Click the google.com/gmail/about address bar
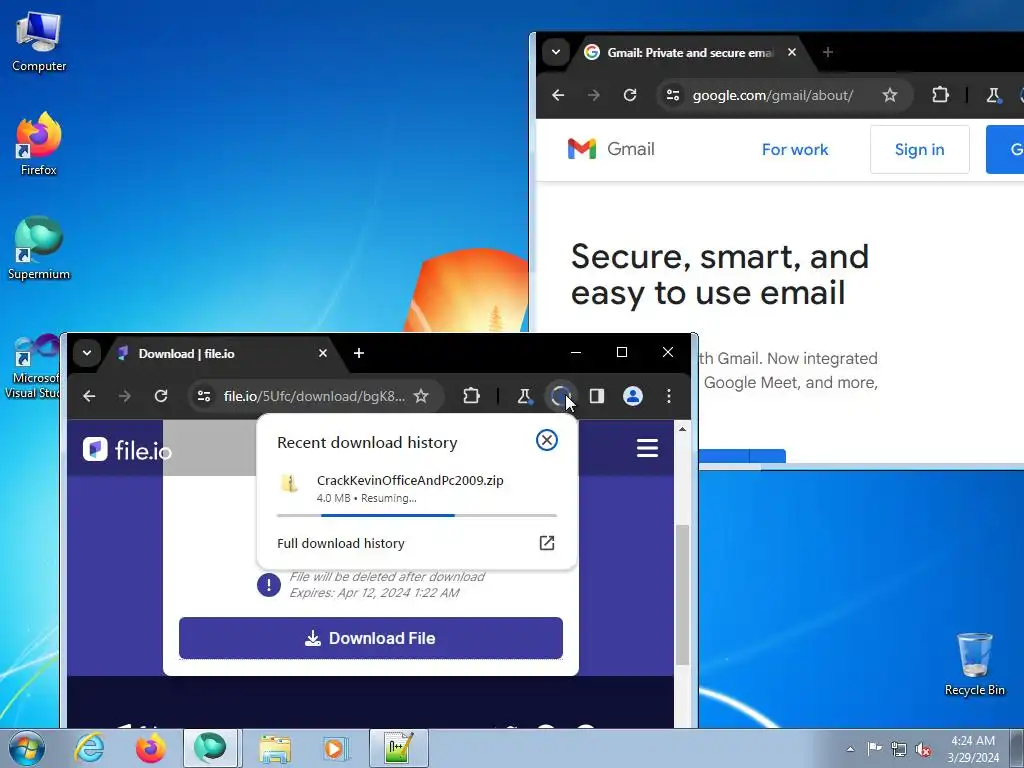The image size is (1024, 768). coord(773,95)
